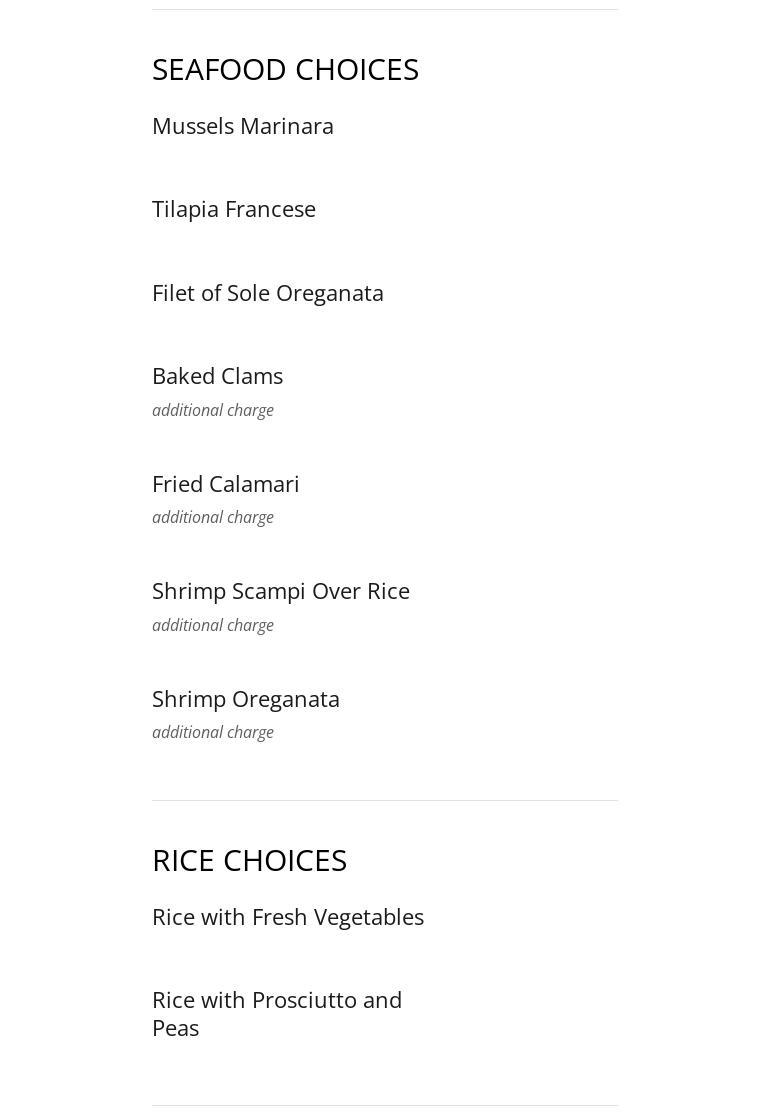Select the Mussels Marinara menu item

point(243,126)
